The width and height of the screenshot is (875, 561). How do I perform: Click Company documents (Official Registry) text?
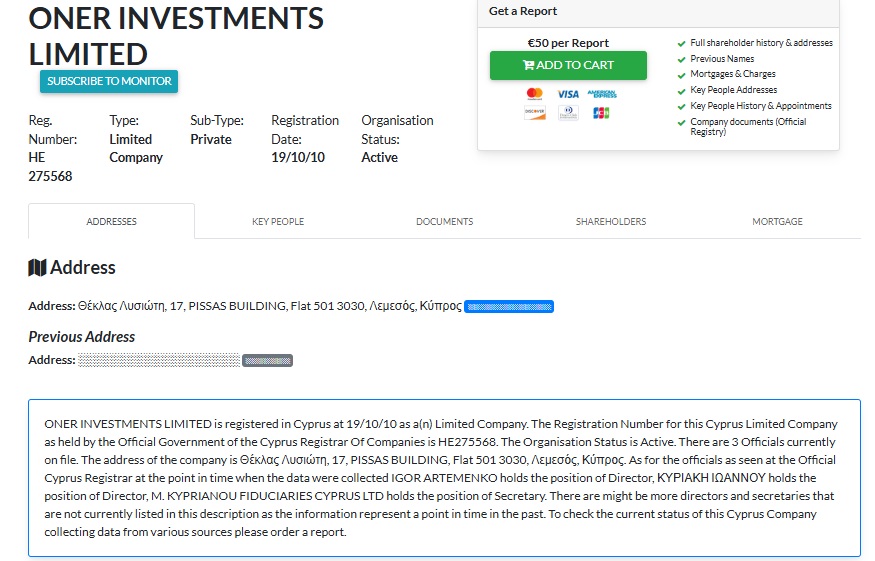[x=748, y=127]
